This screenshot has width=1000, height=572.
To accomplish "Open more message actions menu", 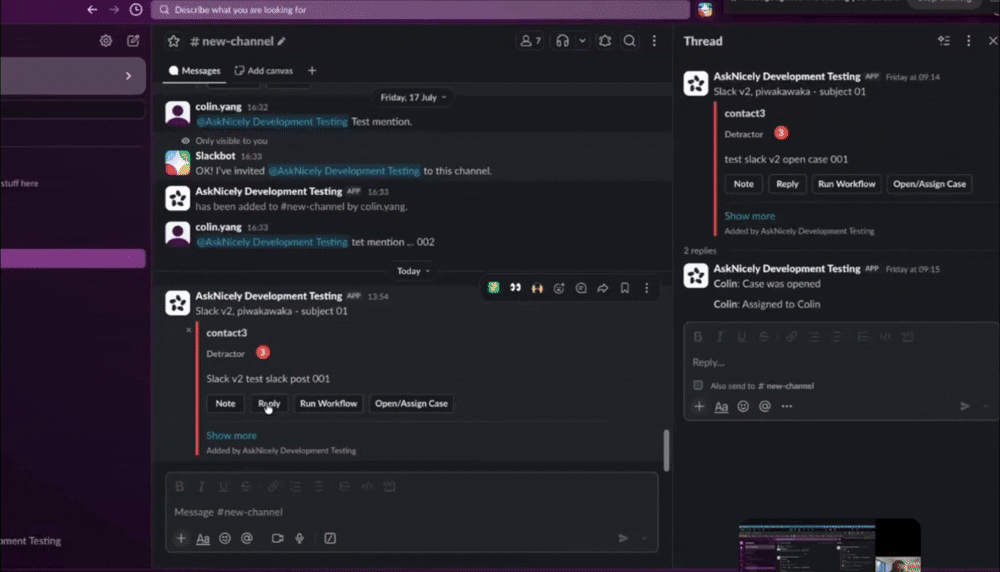I will click(x=647, y=288).
